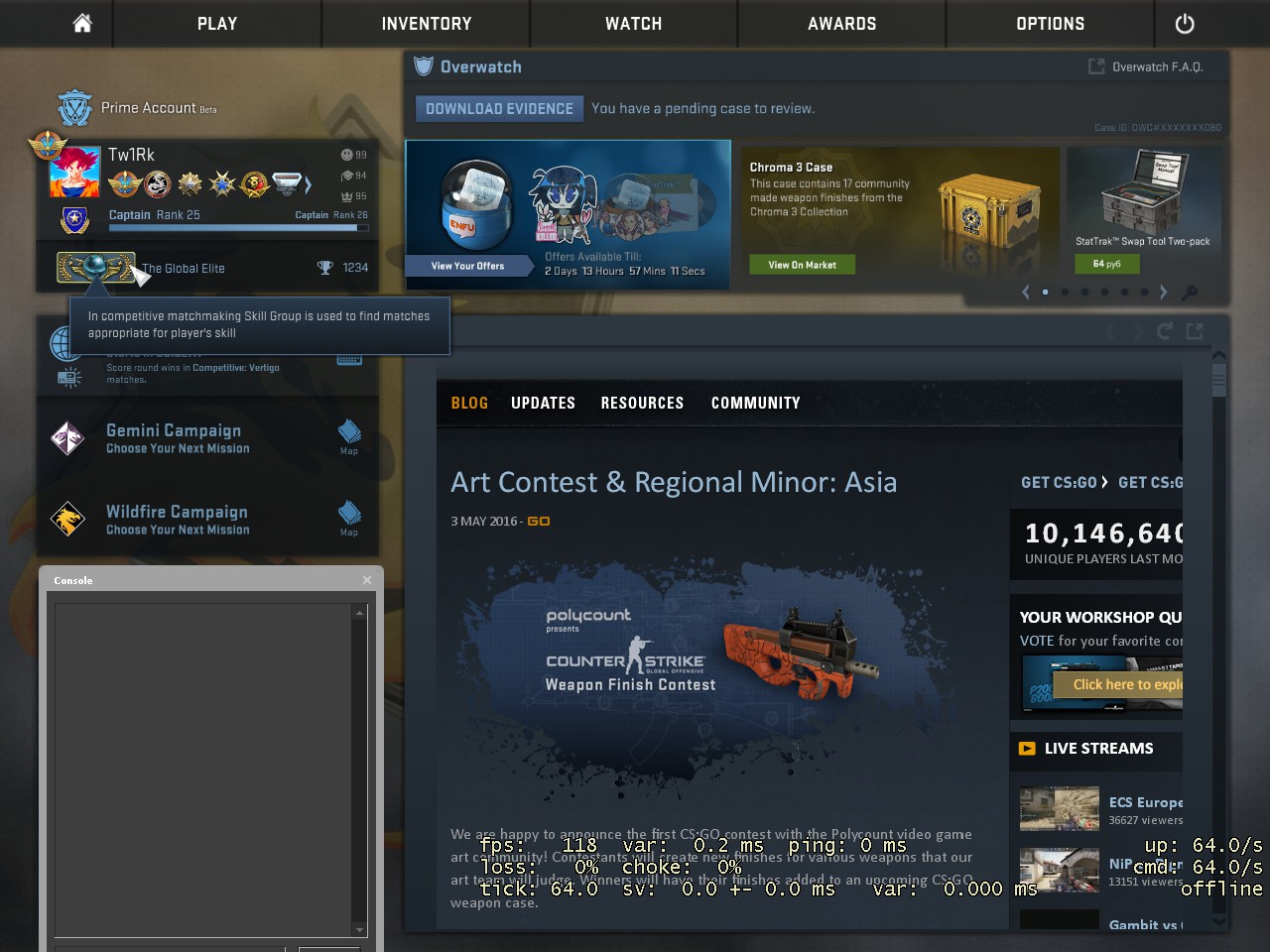
Task: Click the key icon beside carousel dots
Action: [x=1190, y=292]
